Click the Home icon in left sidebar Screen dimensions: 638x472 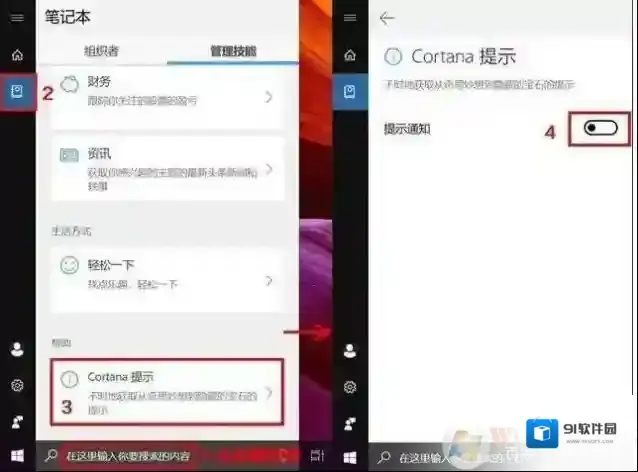pyautogui.click(x=16, y=55)
